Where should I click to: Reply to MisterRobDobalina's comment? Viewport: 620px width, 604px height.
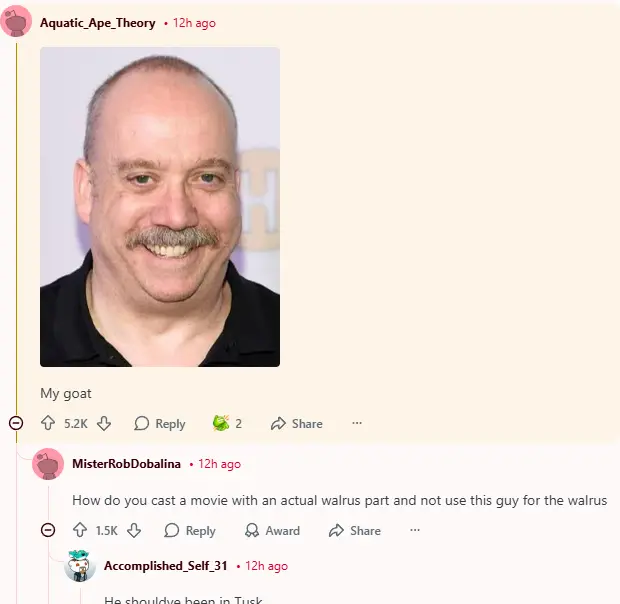[190, 530]
